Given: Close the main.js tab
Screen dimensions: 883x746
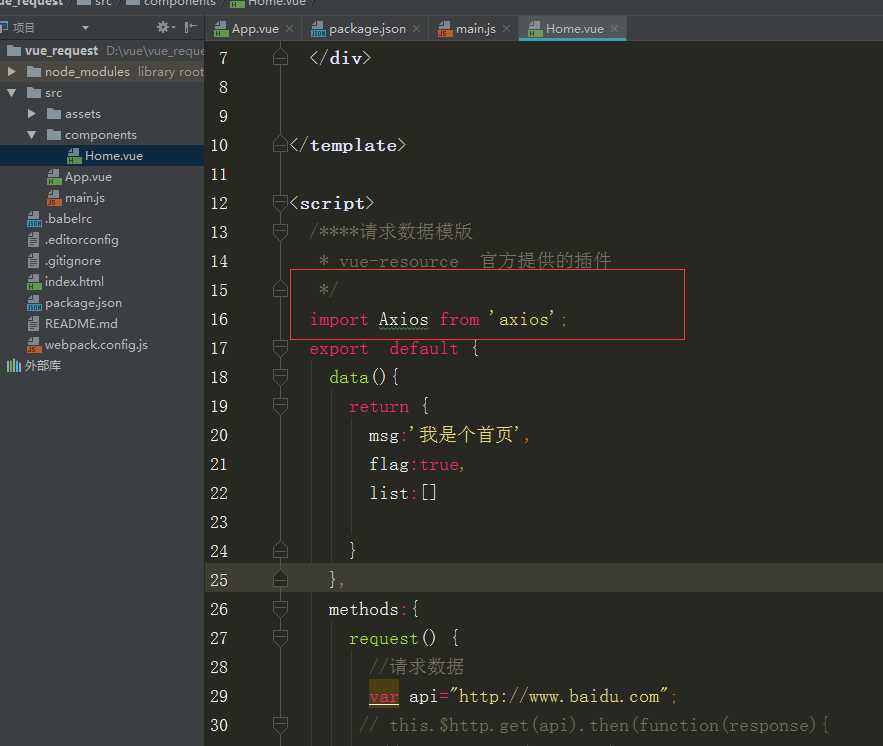Looking at the screenshot, I should click(x=506, y=28).
